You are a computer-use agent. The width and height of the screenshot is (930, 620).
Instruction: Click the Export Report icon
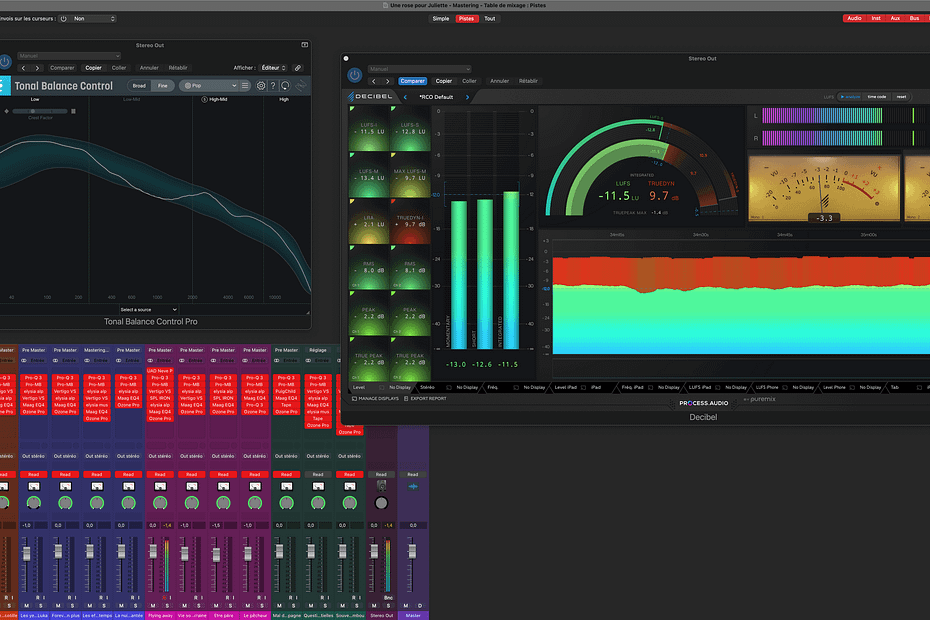click(406, 399)
